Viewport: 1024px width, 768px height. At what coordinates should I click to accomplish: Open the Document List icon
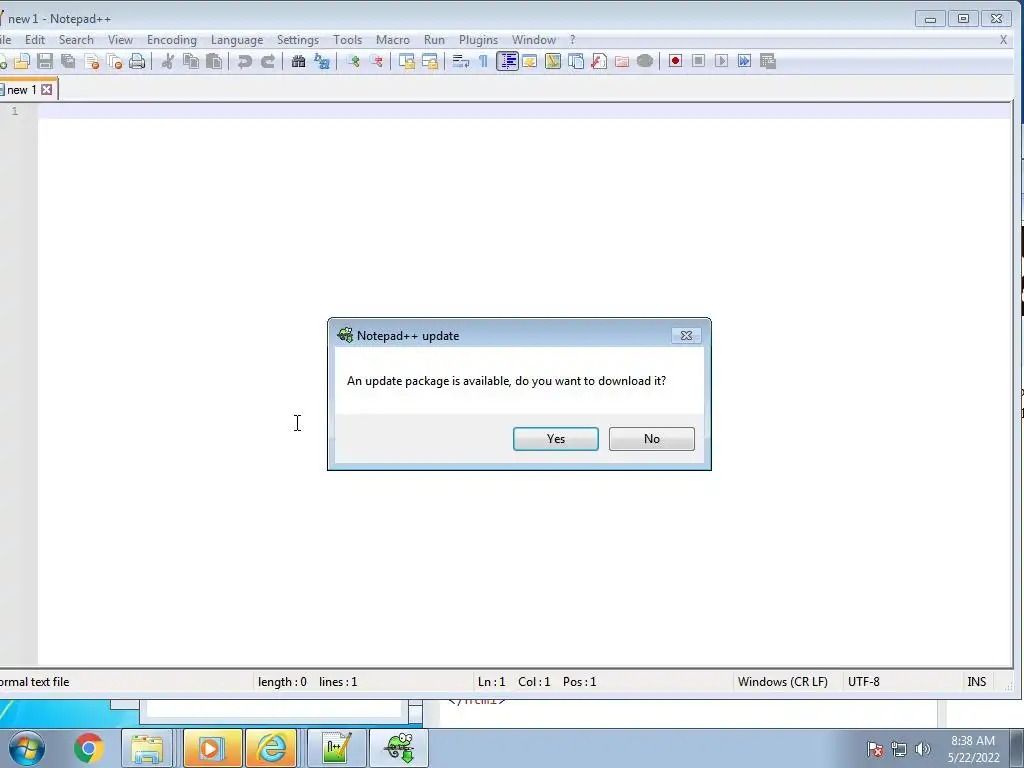[576, 61]
